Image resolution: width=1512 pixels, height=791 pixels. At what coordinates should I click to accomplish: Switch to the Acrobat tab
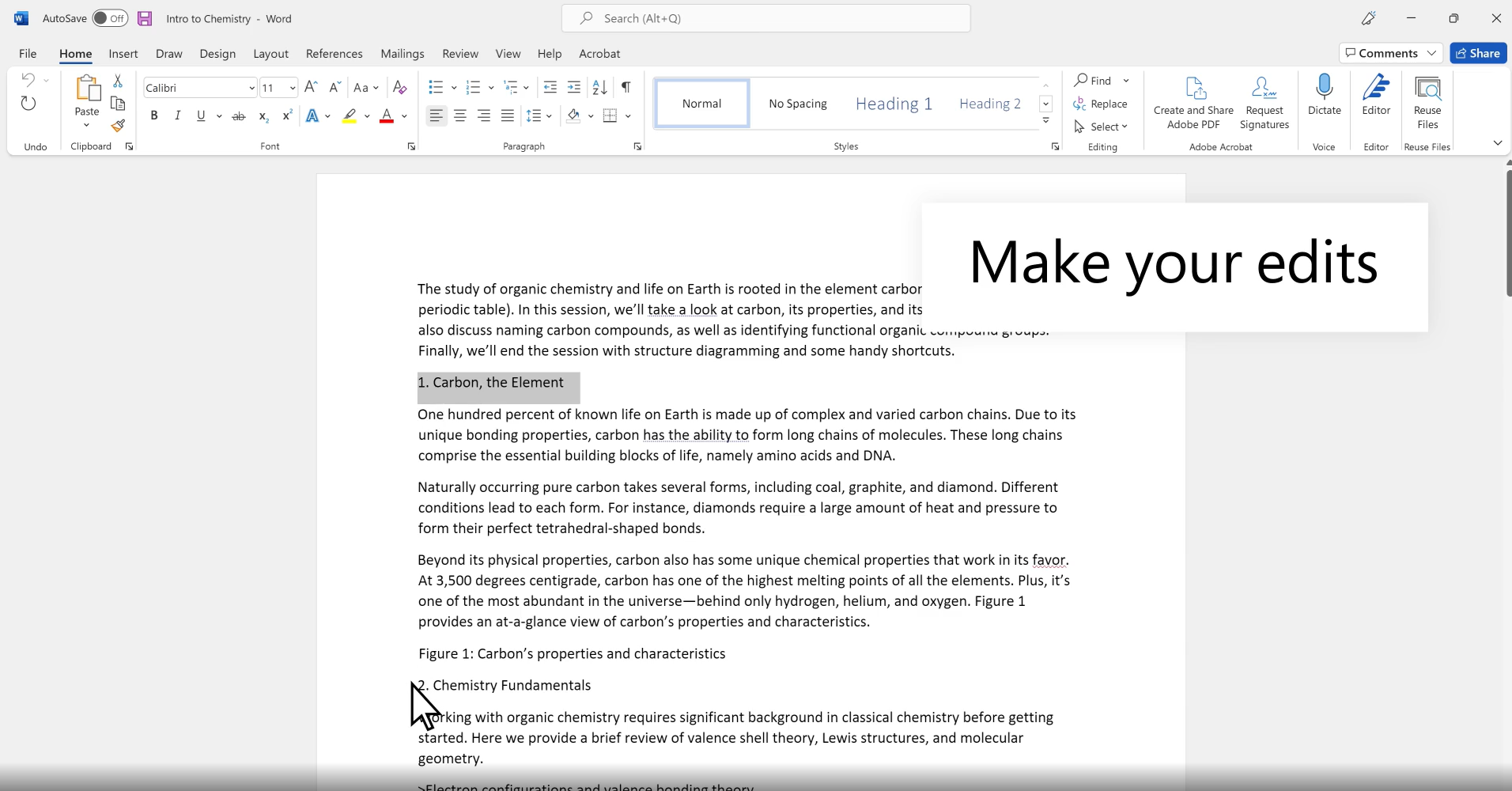(599, 54)
